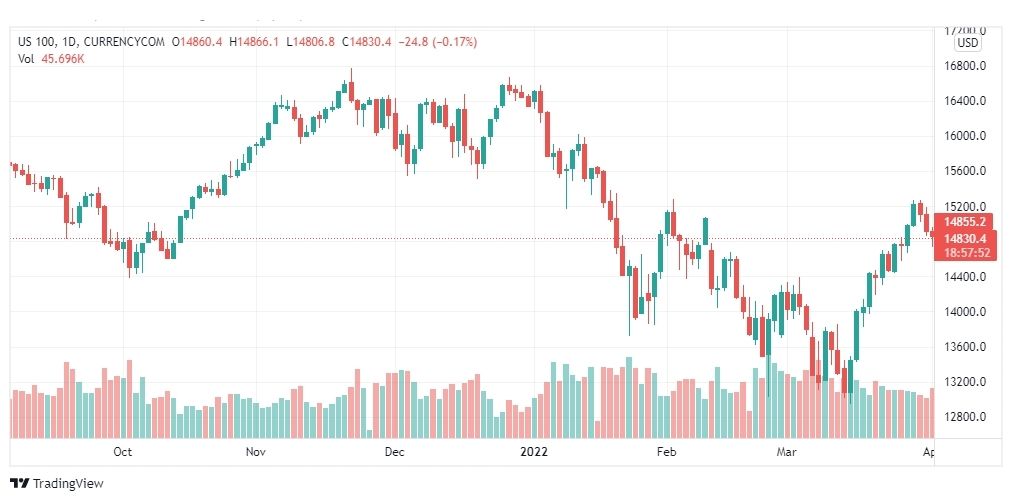Click the 14855.2 price tag

(x=964, y=222)
